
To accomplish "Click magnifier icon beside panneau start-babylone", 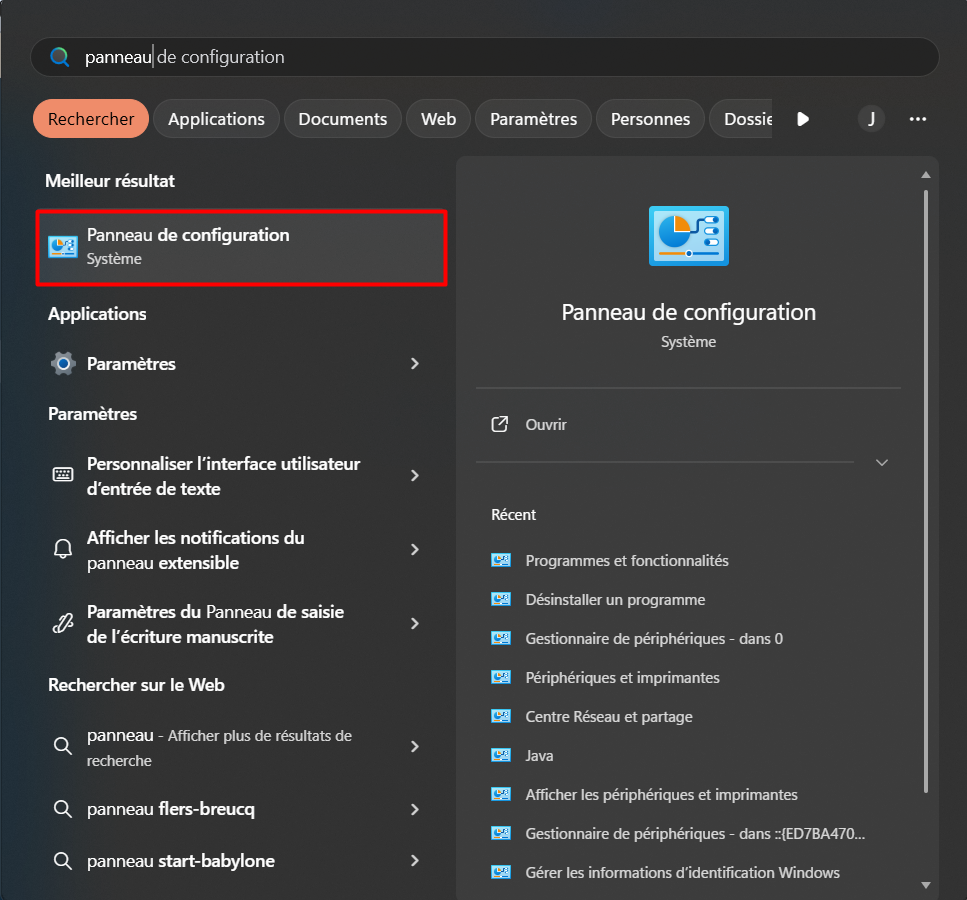I will [x=62, y=861].
